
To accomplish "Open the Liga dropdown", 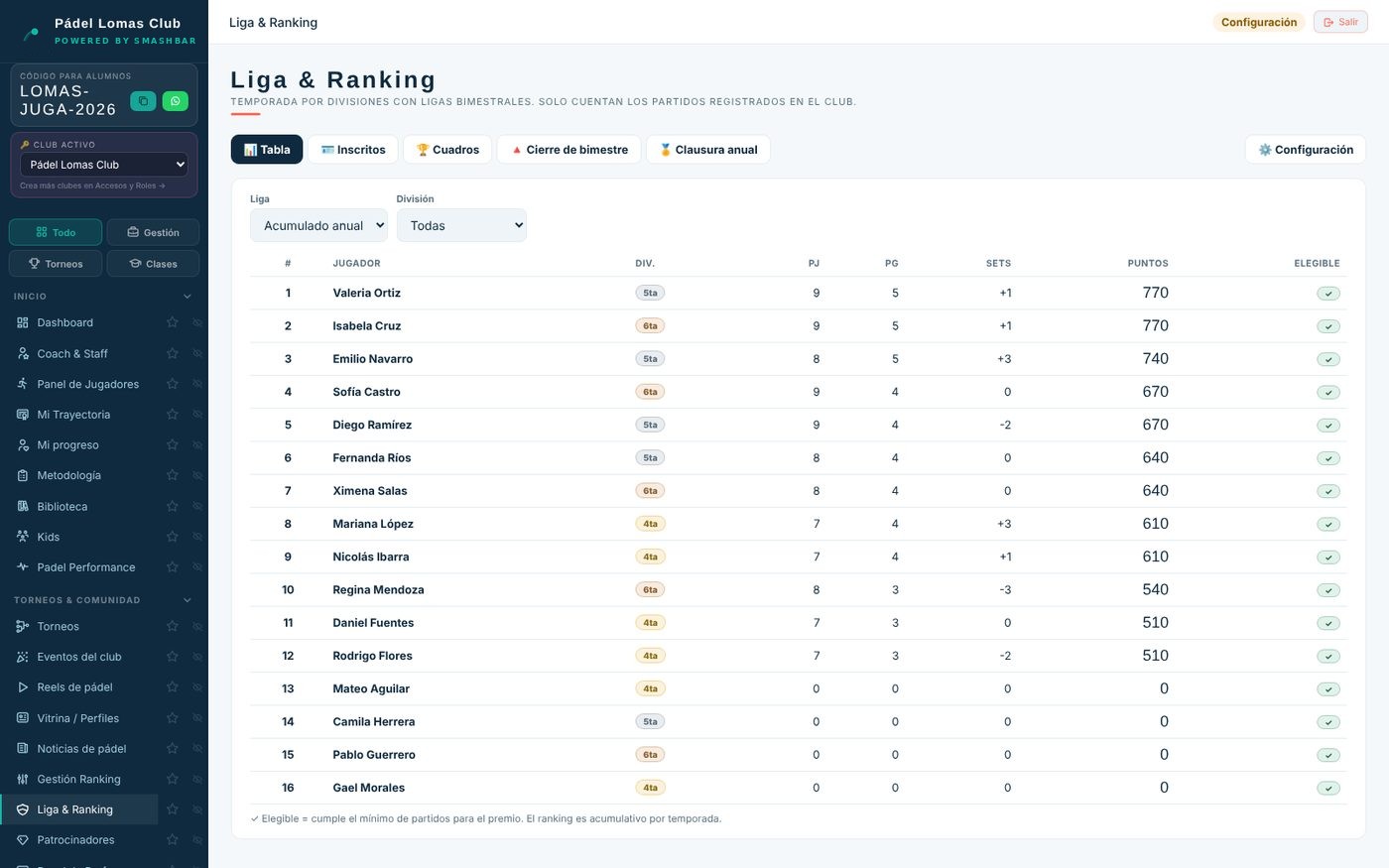I will point(318,225).
